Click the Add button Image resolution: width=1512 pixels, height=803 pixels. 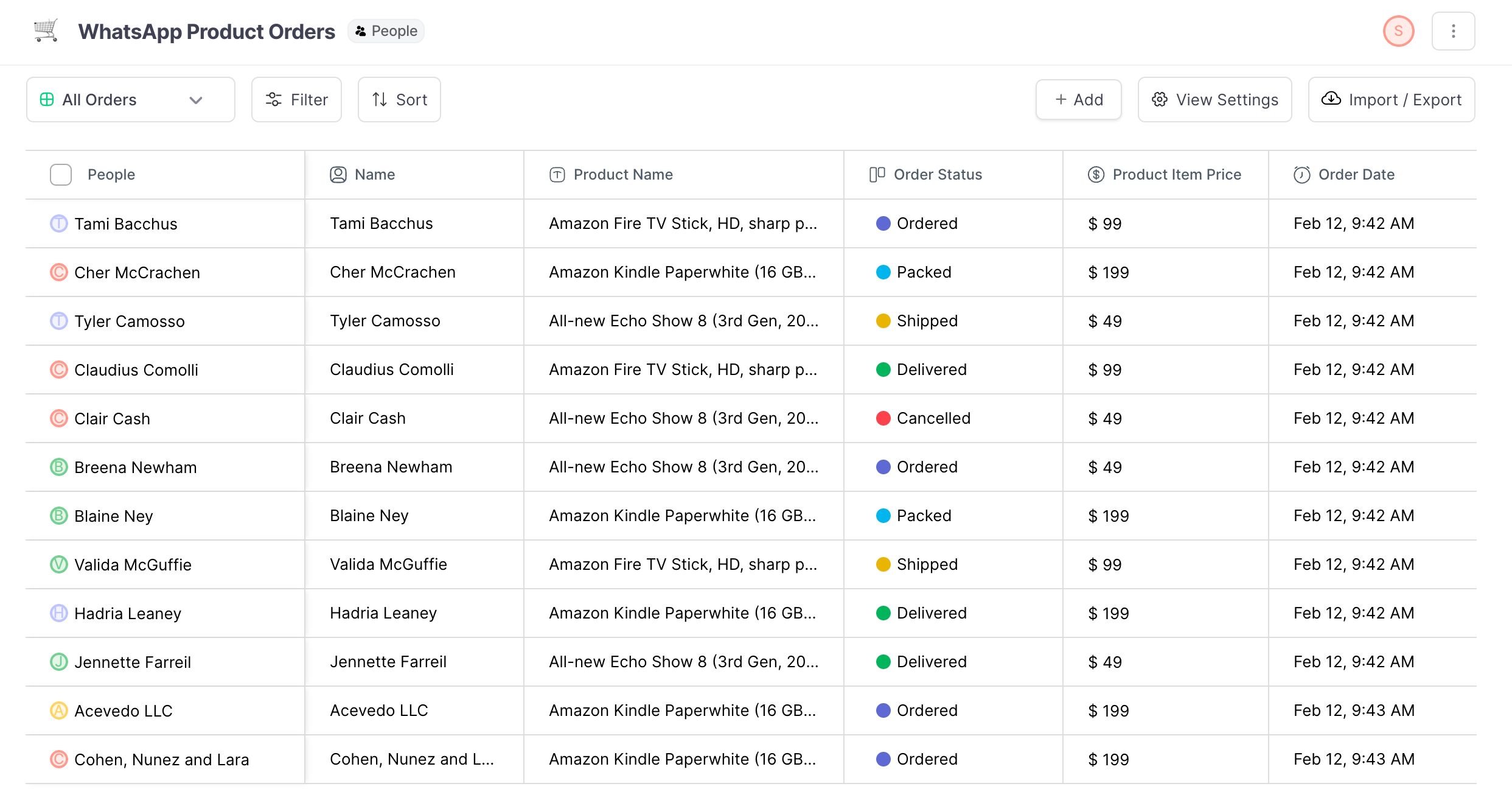pos(1079,99)
